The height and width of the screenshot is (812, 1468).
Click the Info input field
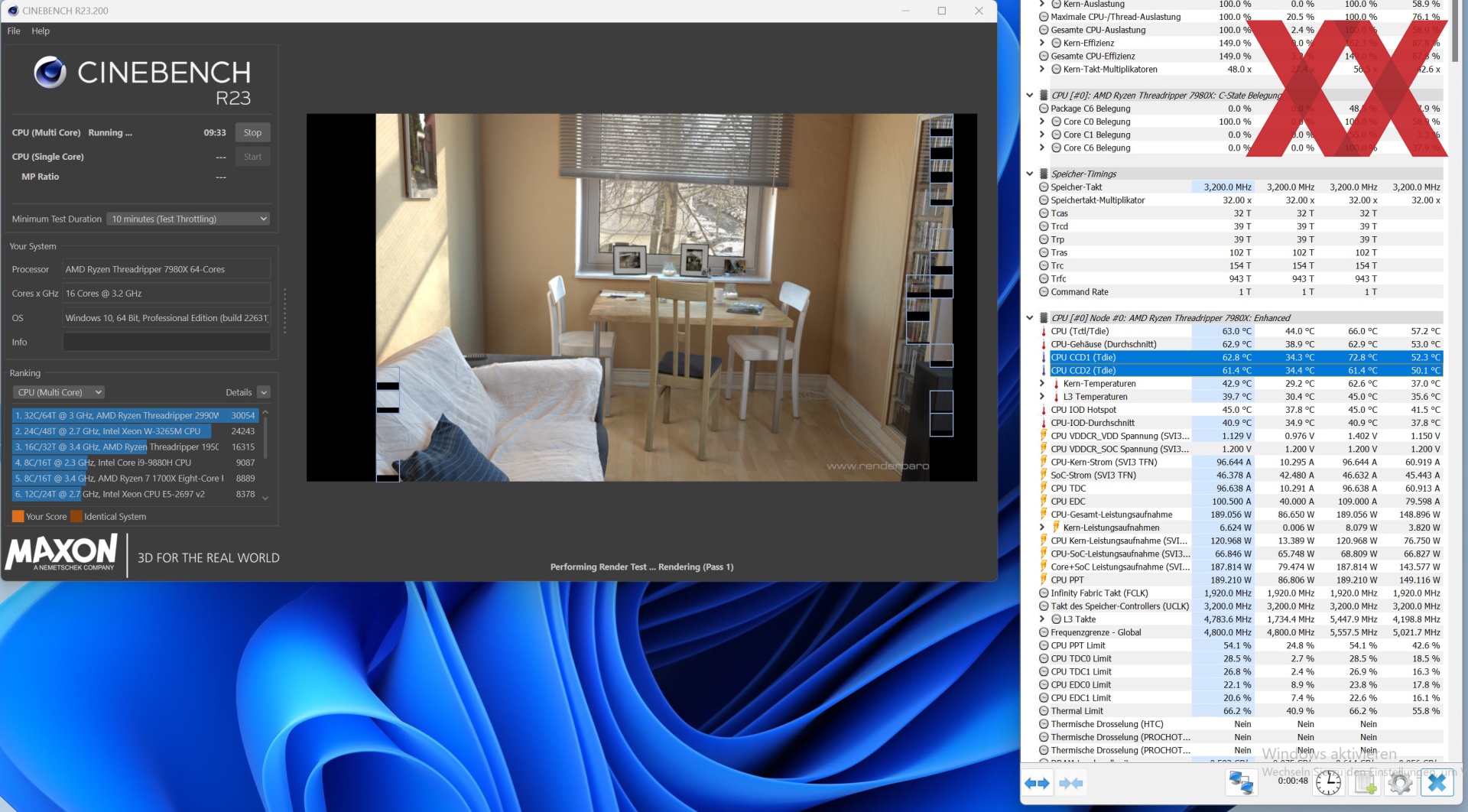click(x=167, y=342)
